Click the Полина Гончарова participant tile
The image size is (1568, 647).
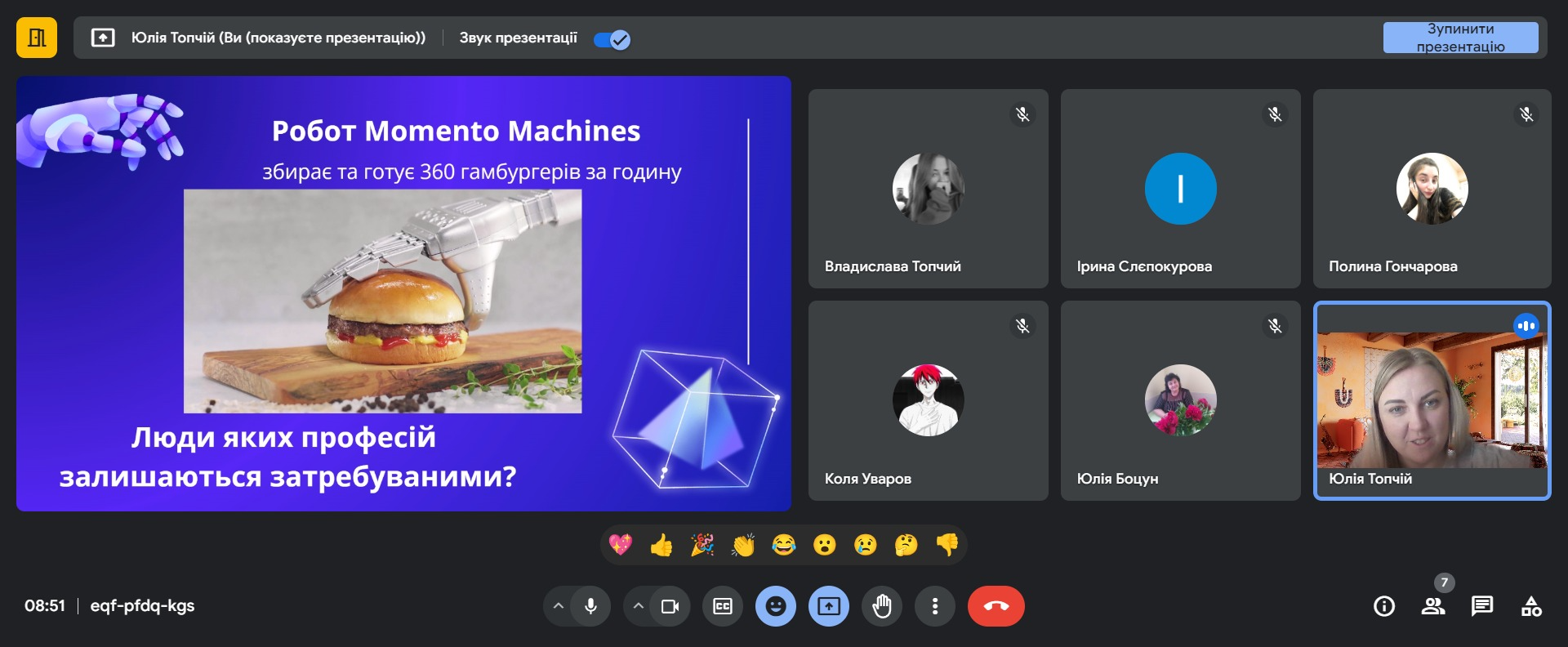click(1432, 189)
